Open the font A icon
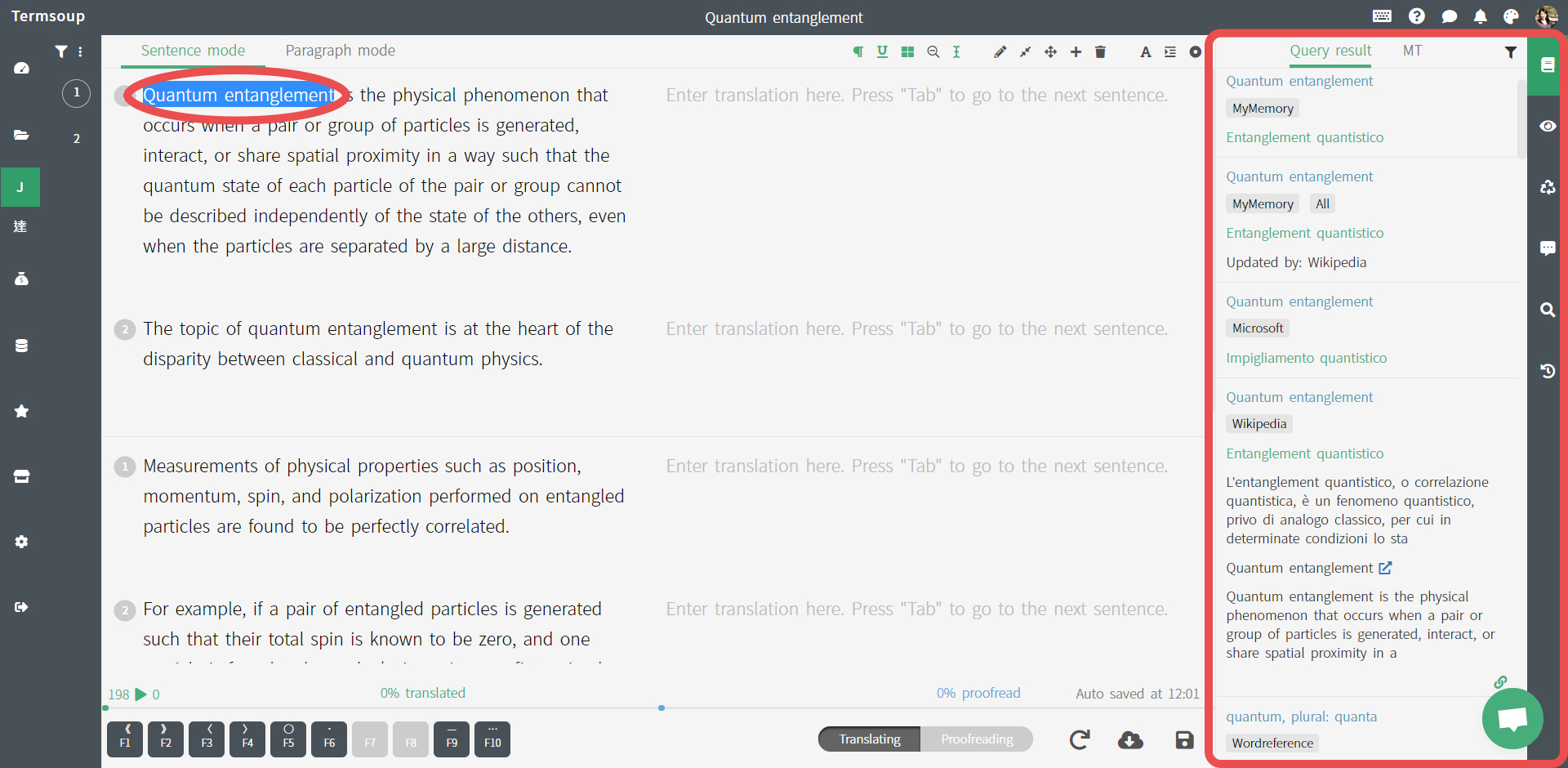The image size is (1568, 768). click(1146, 51)
